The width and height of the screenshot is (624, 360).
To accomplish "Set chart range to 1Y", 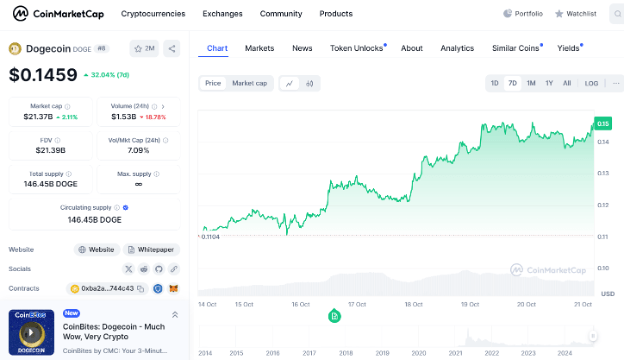I will click(549, 83).
